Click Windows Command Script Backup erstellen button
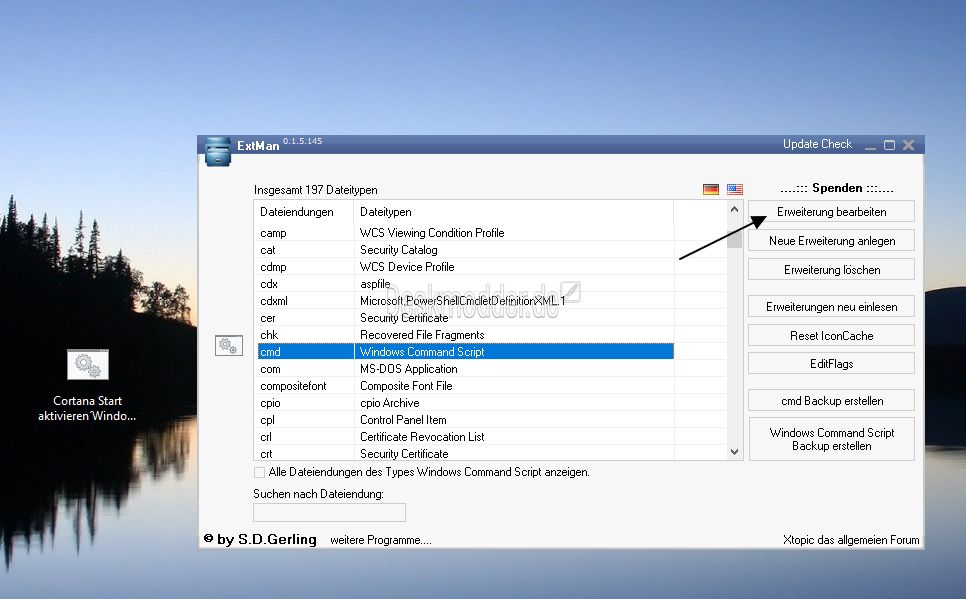The width and height of the screenshot is (966, 599). tap(831, 439)
